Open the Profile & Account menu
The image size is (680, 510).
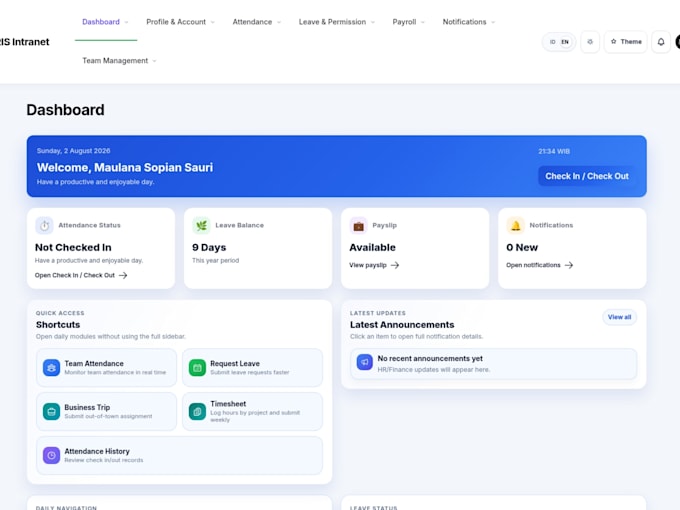point(176,22)
